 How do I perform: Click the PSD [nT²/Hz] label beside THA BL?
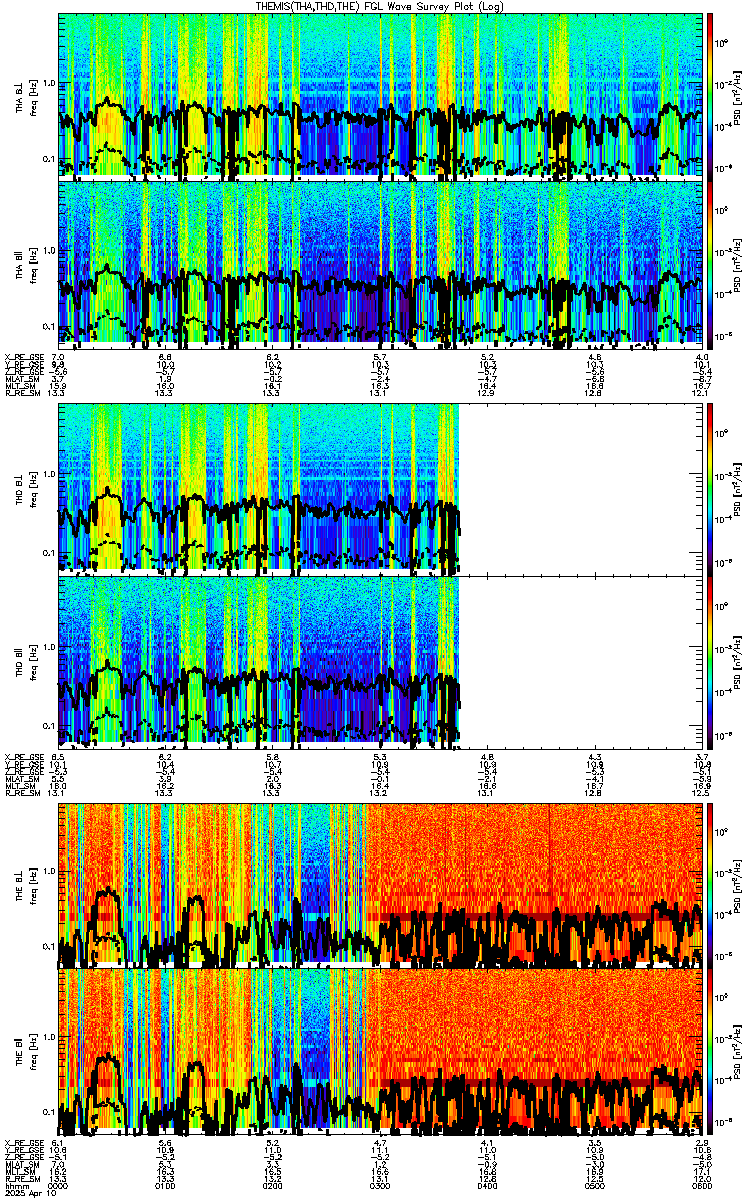[x=738, y=96]
